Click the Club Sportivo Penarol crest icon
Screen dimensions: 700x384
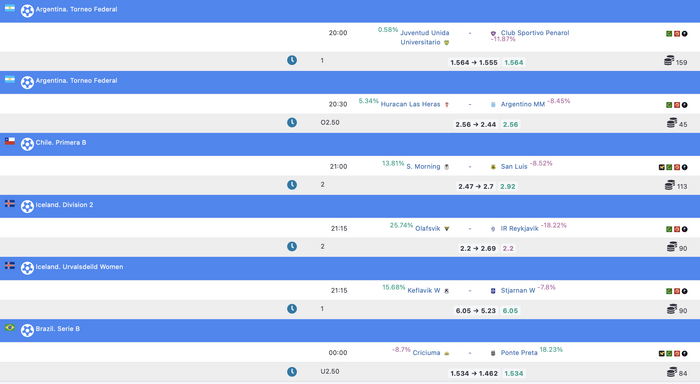click(493, 33)
